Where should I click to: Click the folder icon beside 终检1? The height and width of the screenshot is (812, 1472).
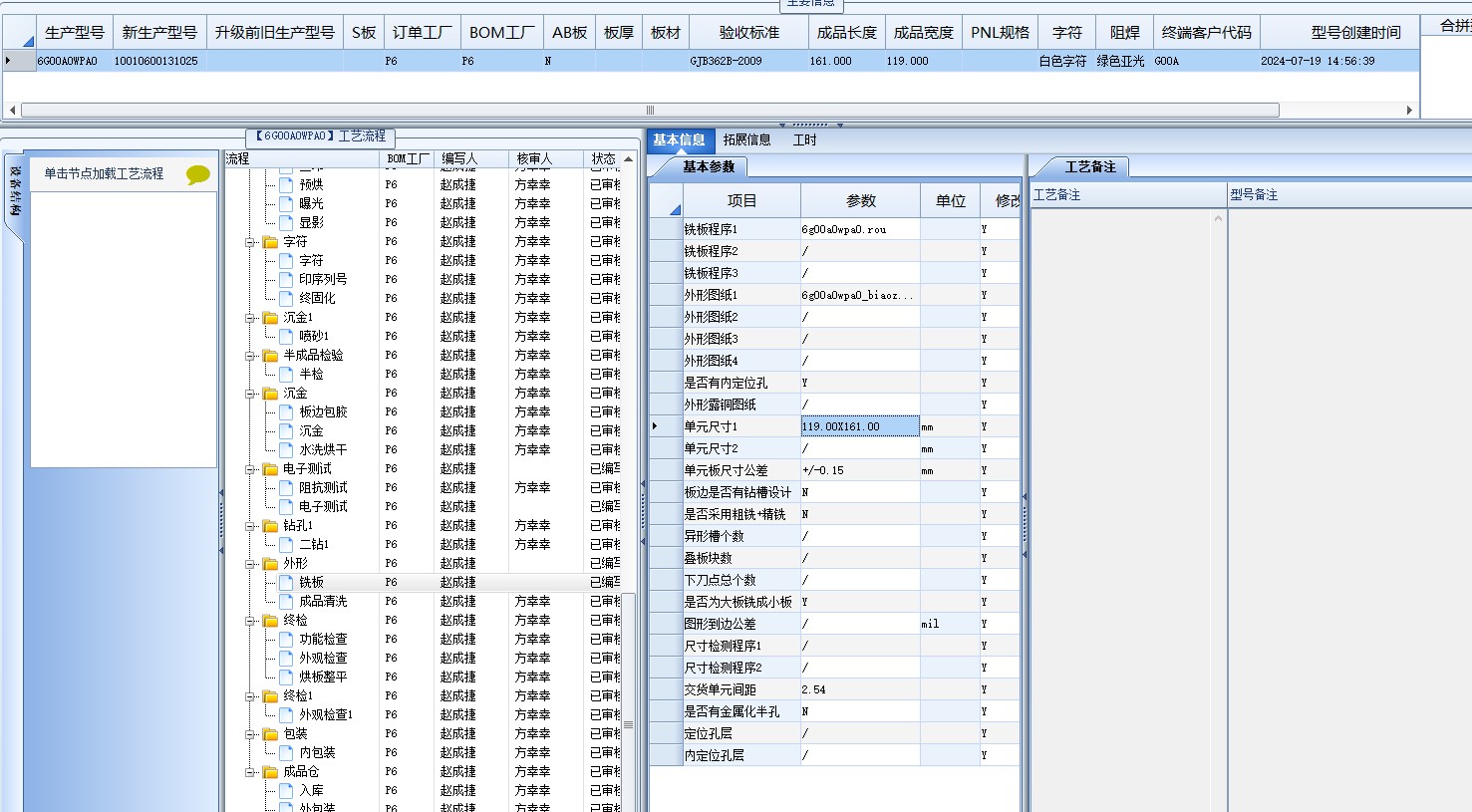pyautogui.click(x=270, y=696)
